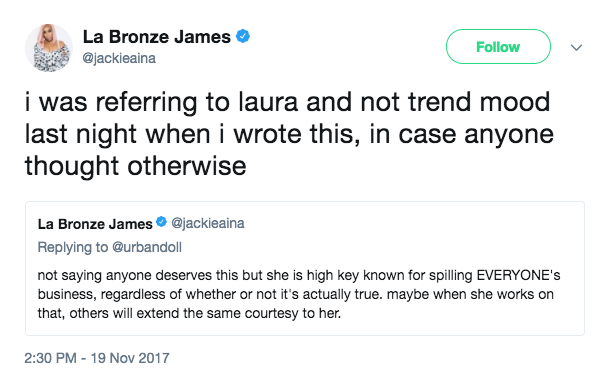Click the 2:30 PM - 19 Nov 2017 timestamp
Image resolution: width=606 pixels, height=380 pixels.
point(97,358)
